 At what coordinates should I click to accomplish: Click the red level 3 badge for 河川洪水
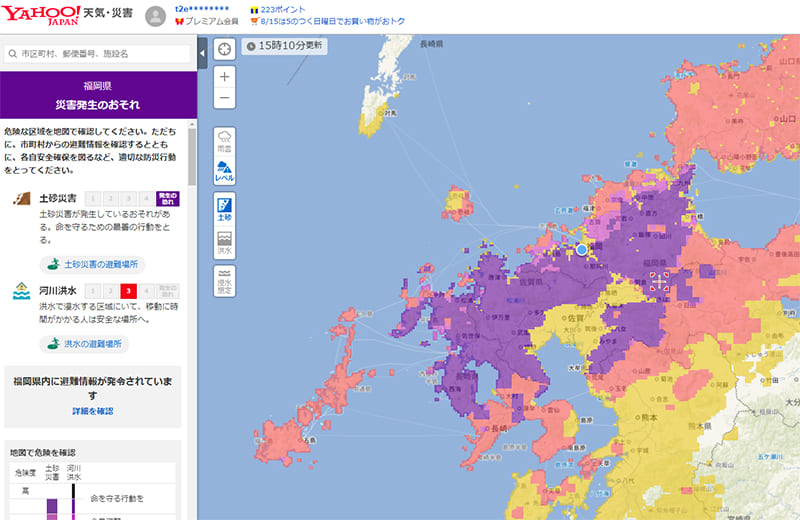[x=128, y=291]
